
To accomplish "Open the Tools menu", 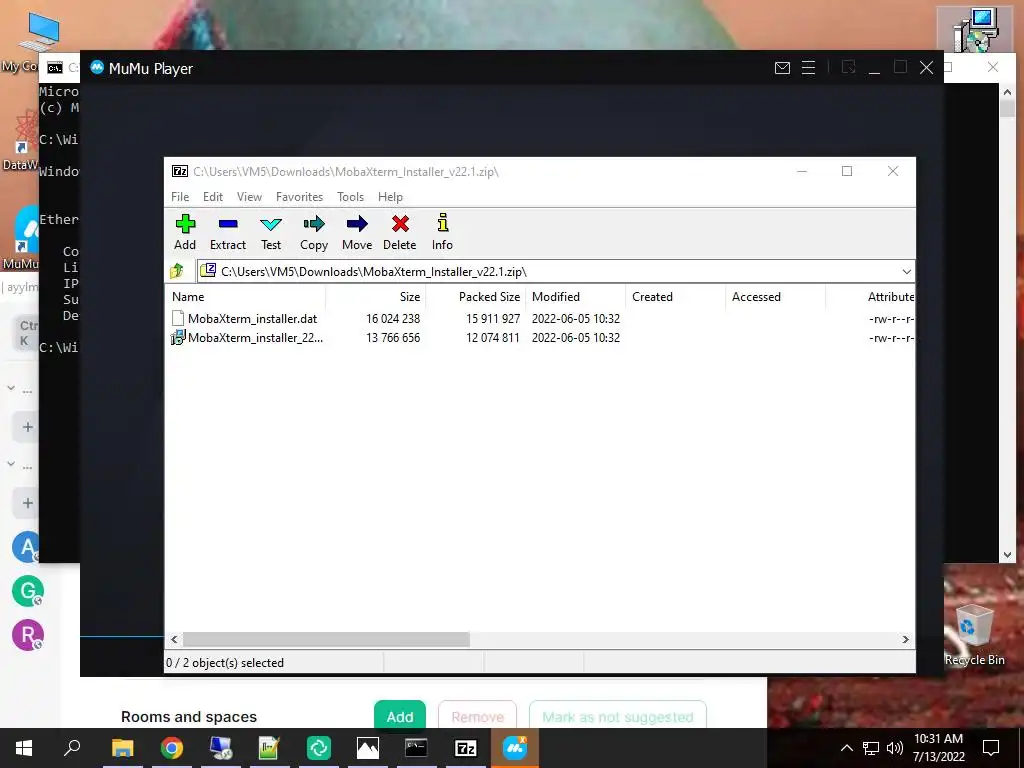I will tap(350, 197).
